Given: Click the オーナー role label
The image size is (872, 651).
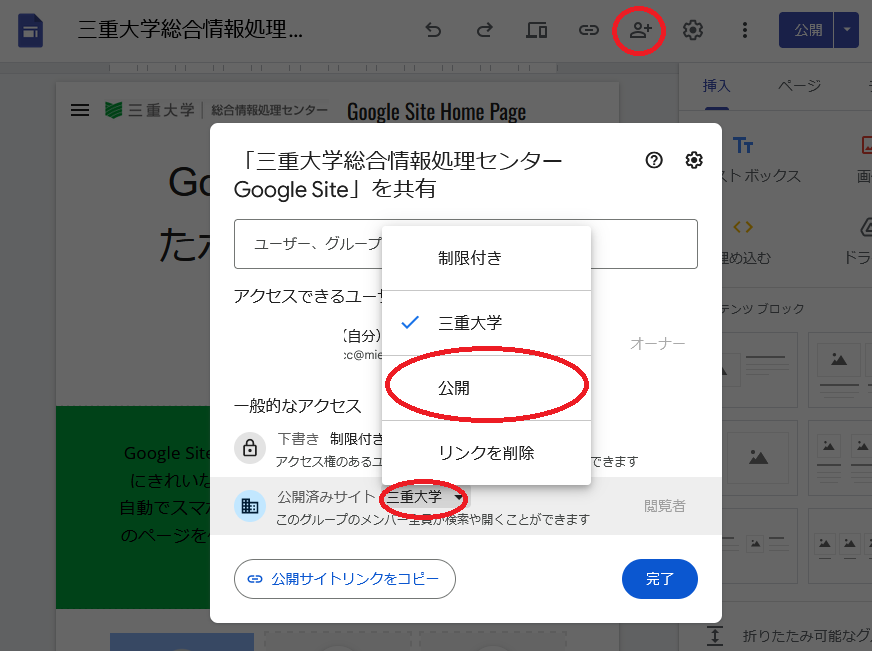Looking at the screenshot, I should point(657,344).
